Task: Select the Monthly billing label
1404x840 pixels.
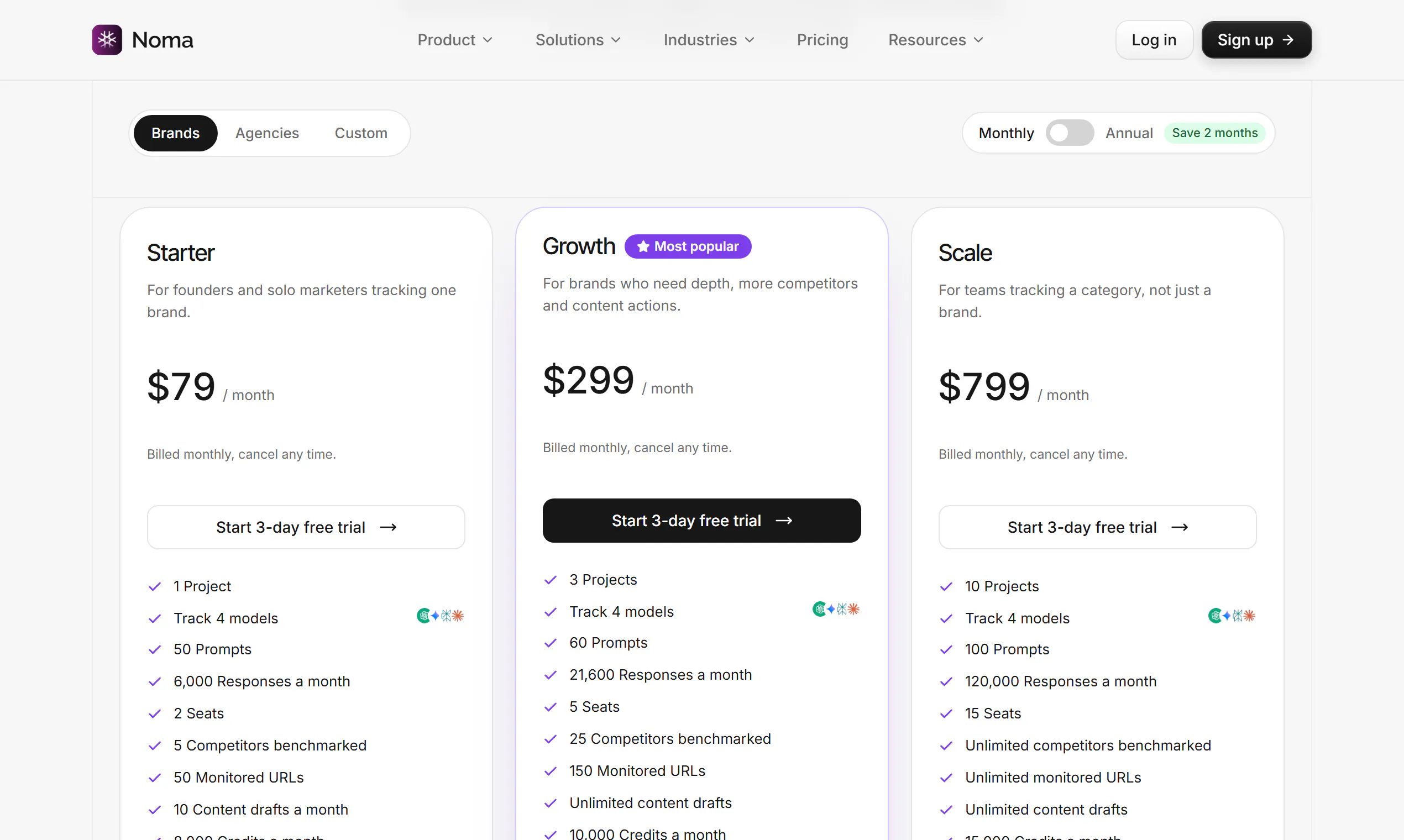Action: [x=1006, y=133]
